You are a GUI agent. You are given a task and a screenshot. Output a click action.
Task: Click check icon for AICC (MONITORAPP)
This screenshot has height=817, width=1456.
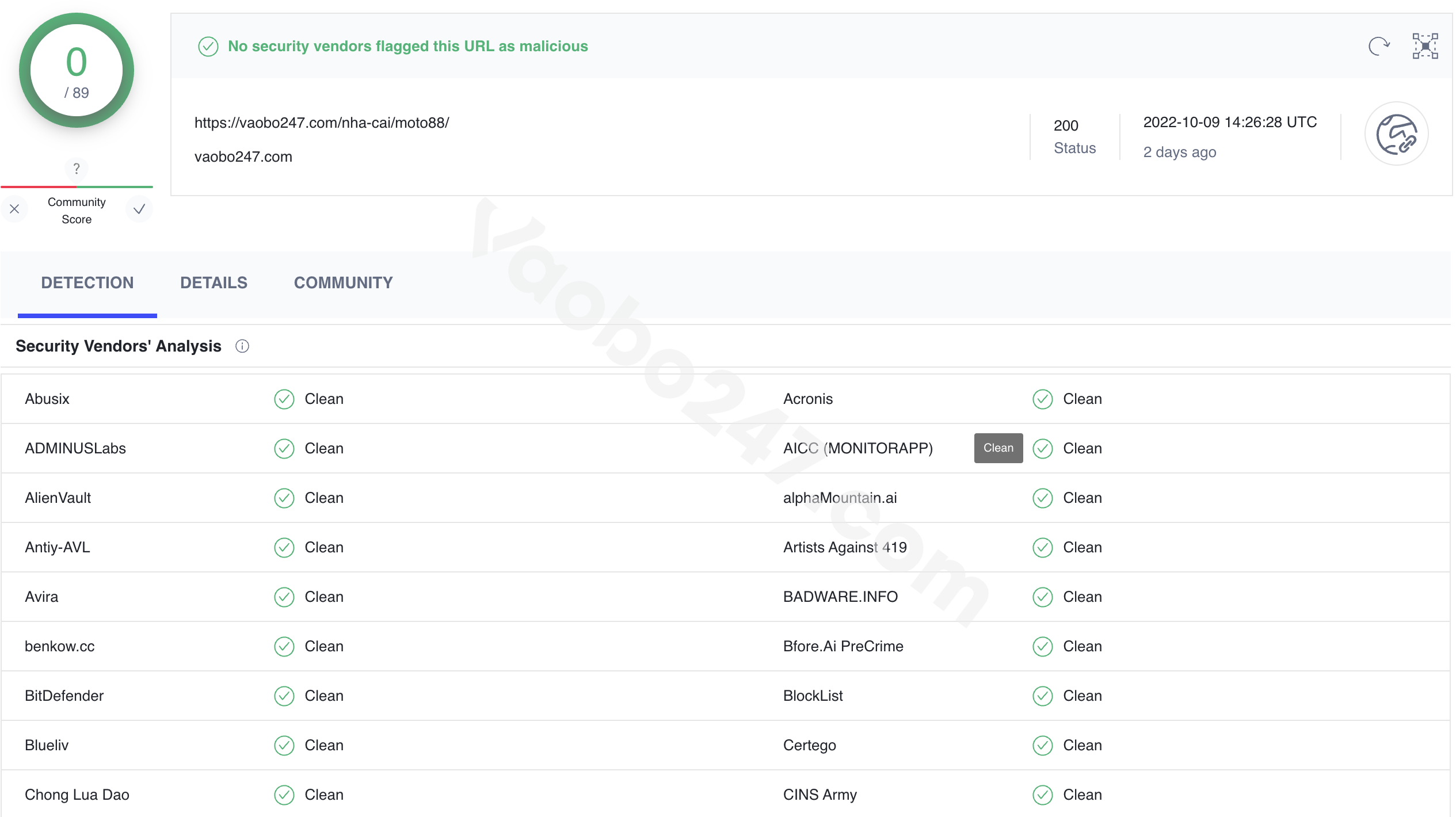pyautogui.click(x=1042, y=449)
